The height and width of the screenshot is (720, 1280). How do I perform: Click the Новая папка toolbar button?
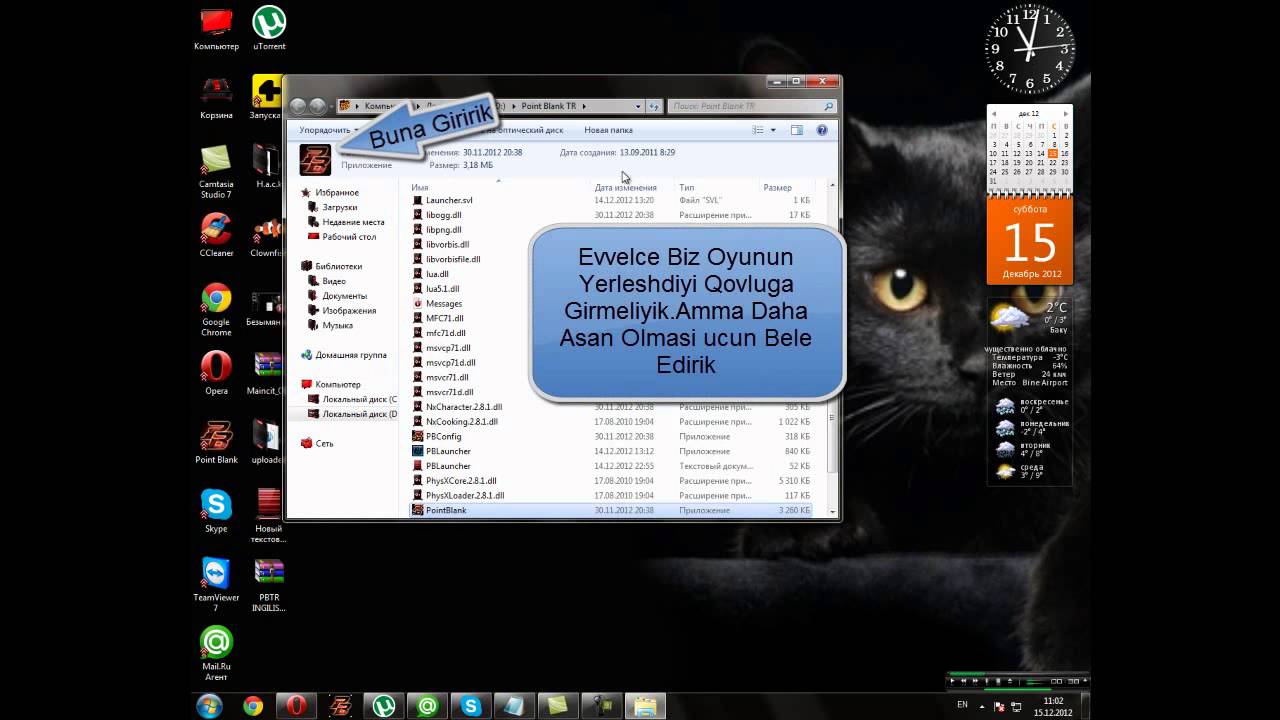click(x=608, y=130)
